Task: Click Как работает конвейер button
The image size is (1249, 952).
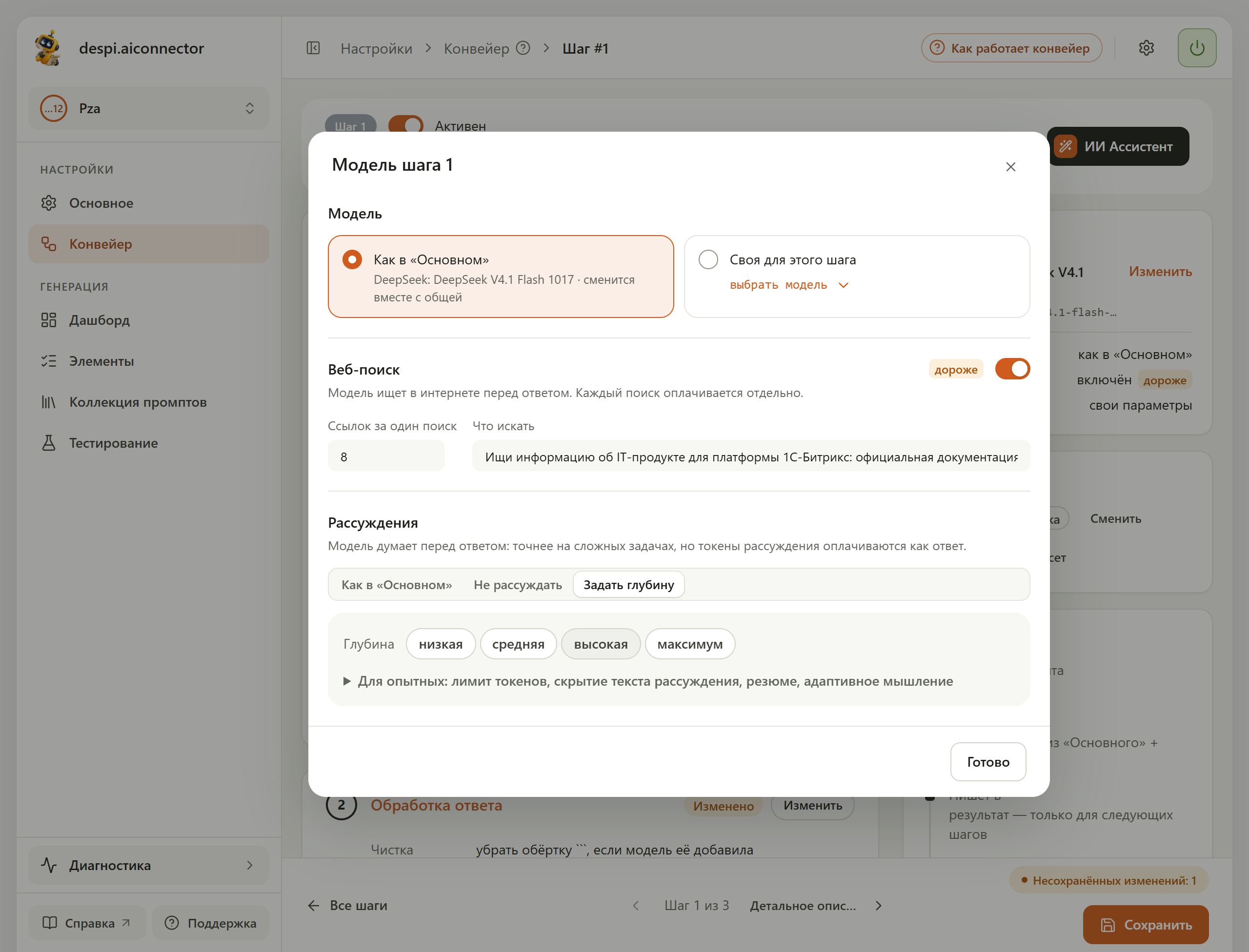Action: 1011,48
